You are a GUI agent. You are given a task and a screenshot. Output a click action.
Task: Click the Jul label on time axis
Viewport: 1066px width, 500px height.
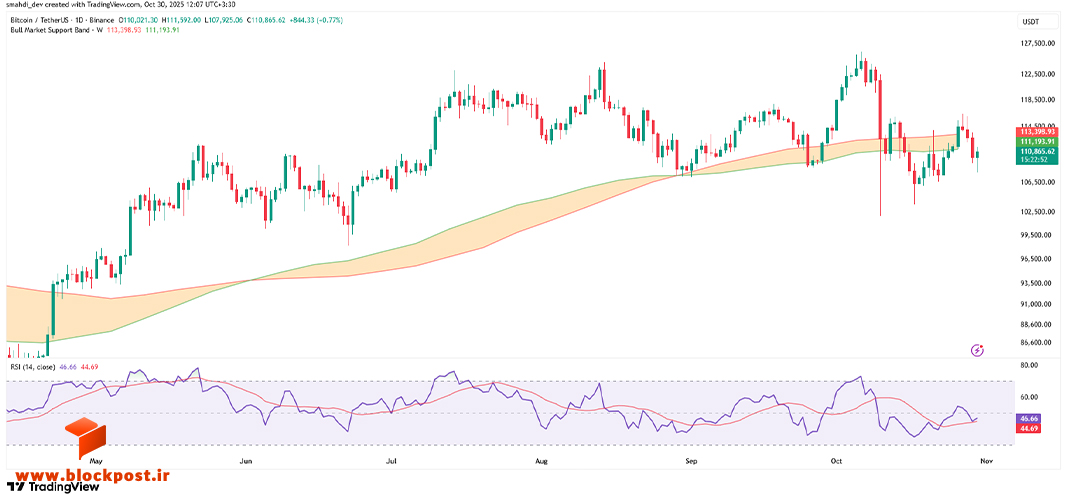391,461
